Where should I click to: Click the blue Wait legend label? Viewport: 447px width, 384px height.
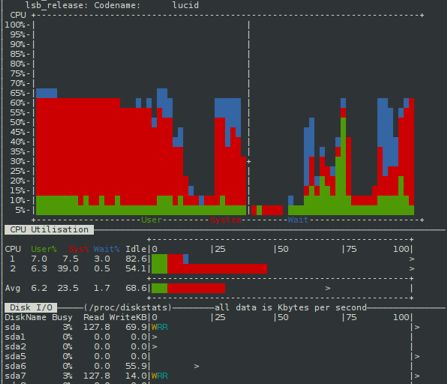point(298,220)
